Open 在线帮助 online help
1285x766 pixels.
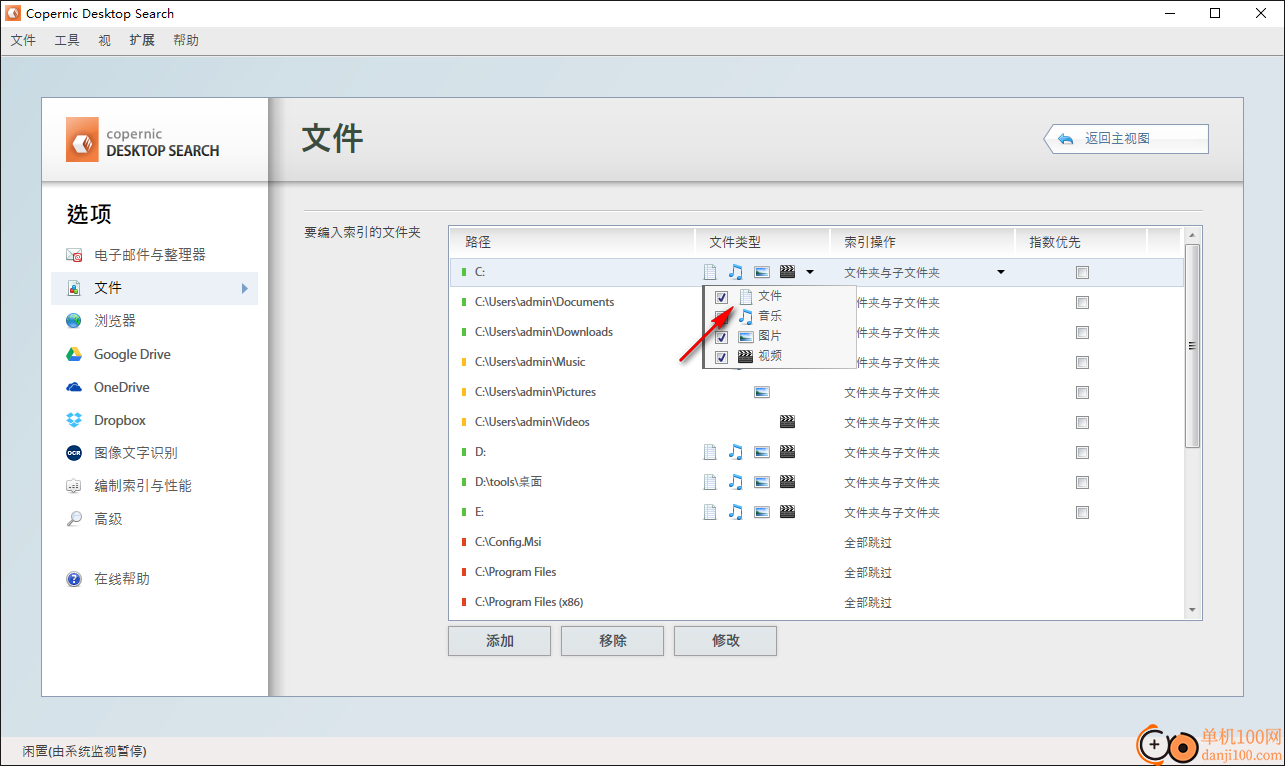121,579
